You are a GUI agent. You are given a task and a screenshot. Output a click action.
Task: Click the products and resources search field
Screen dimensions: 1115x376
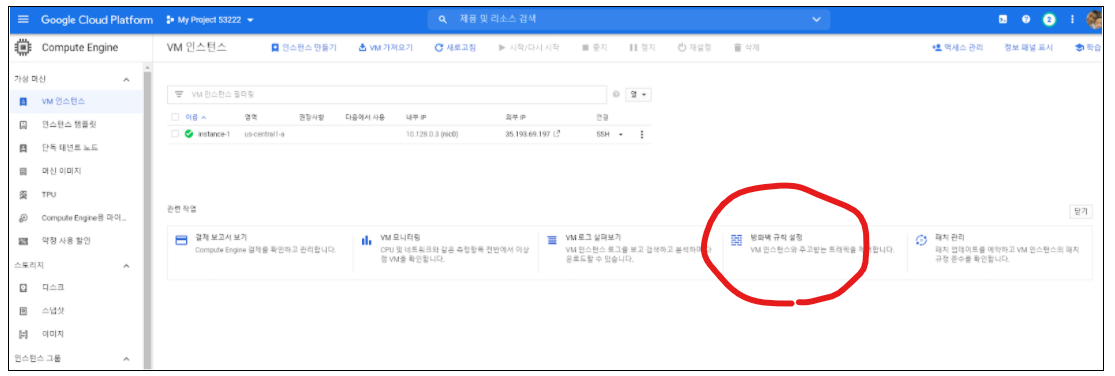(629, 19)
